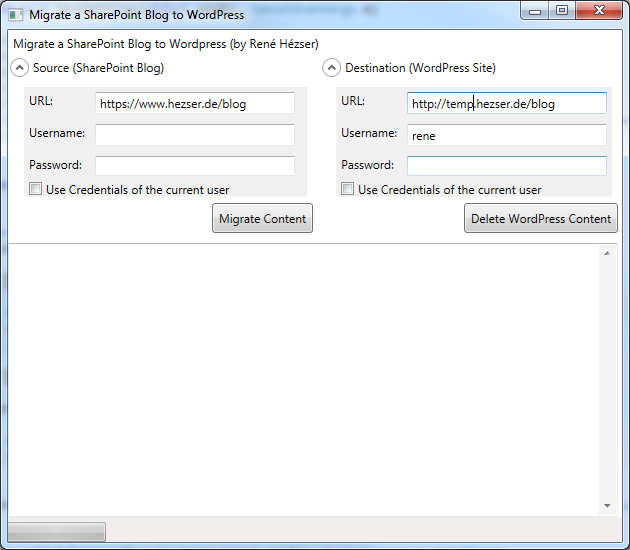Click the Source URL input field
This screenshot has height=550, width=630.
pos(195,103)
